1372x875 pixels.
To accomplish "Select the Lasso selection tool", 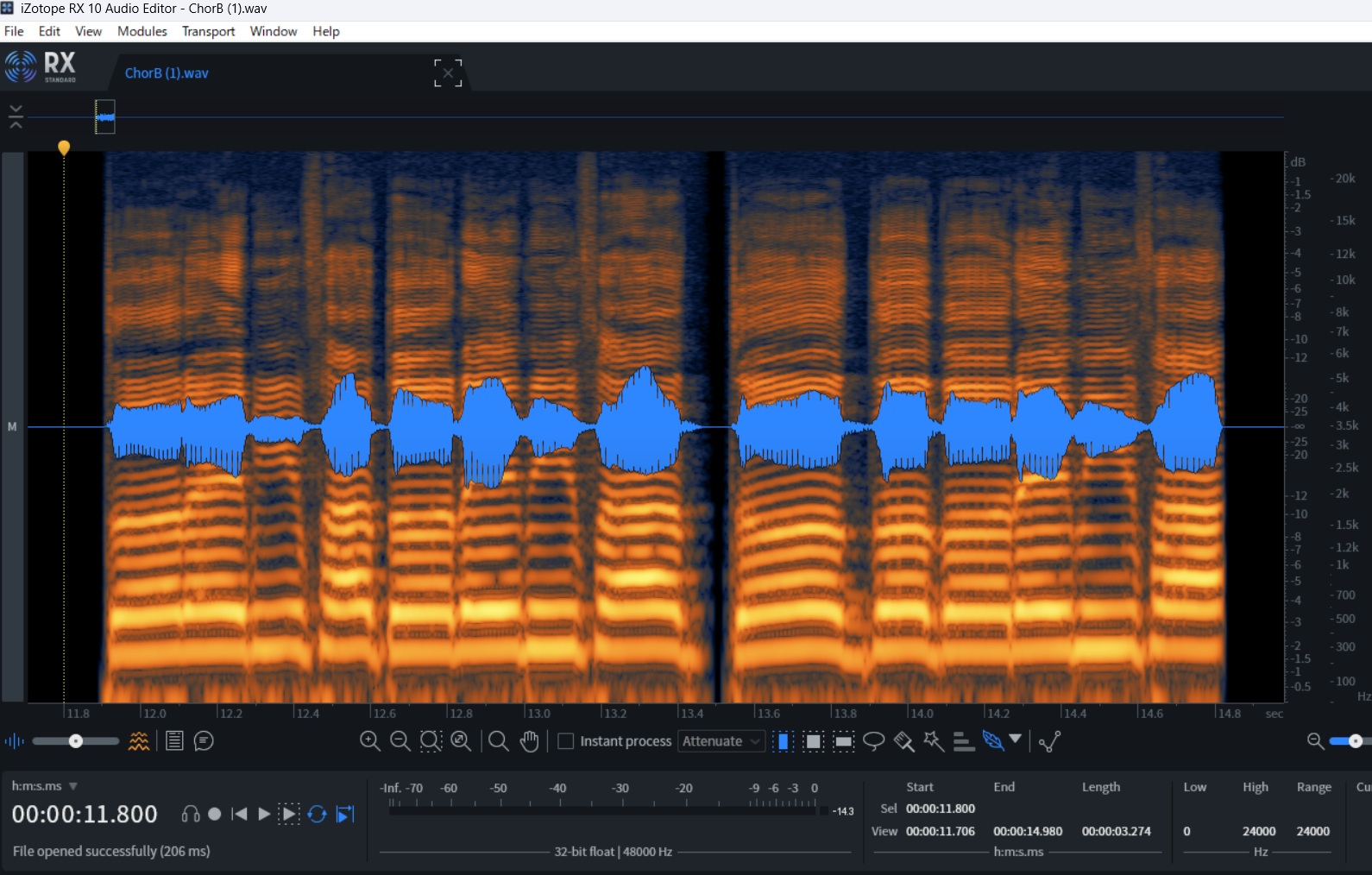I will 873,741.
